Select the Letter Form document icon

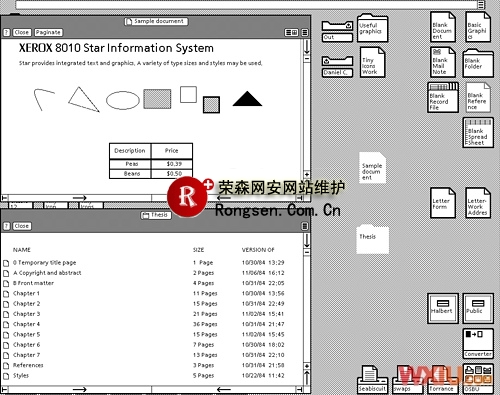pyautogui.click(x=442, y=203)
